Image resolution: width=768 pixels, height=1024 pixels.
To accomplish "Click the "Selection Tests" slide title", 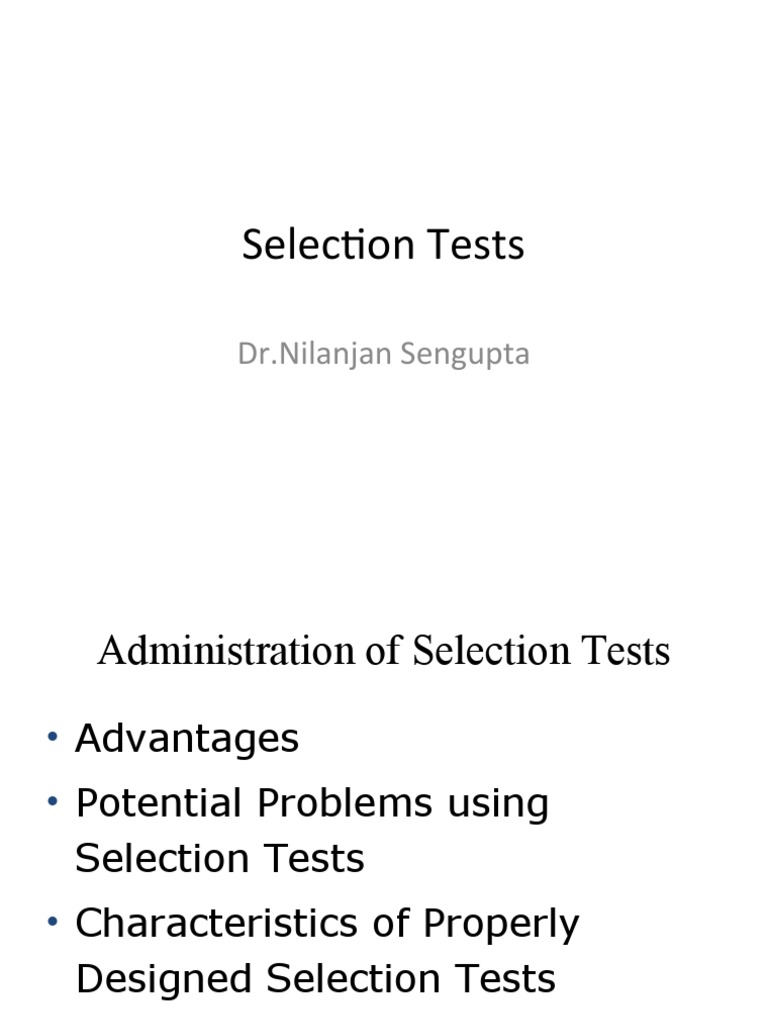I will [383, 246].
